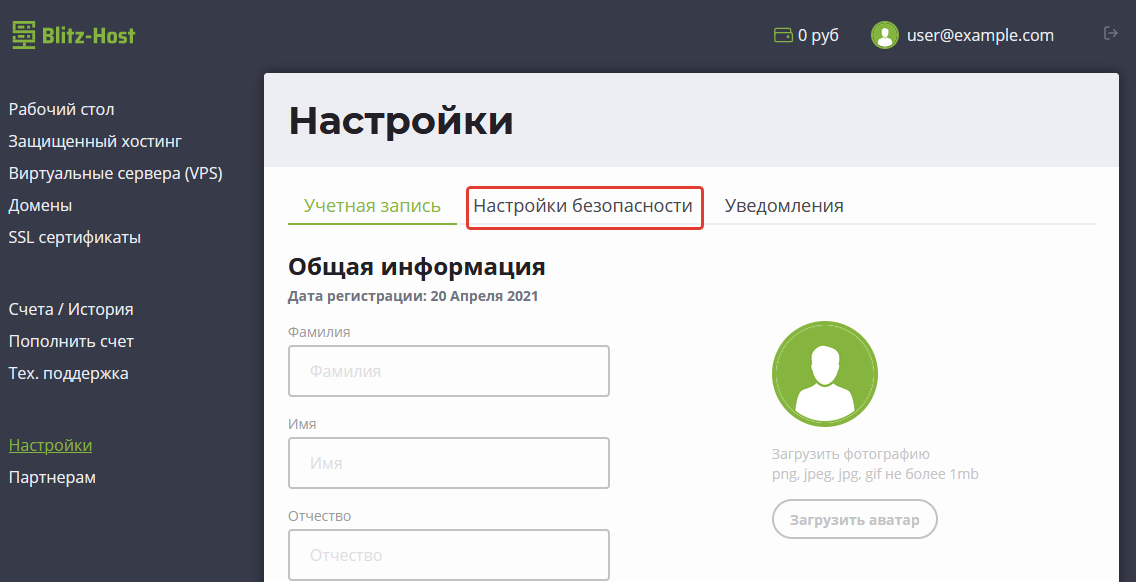Open Тех. поддержка page
The image size is (1136, 582).
[x=68, y=373]
